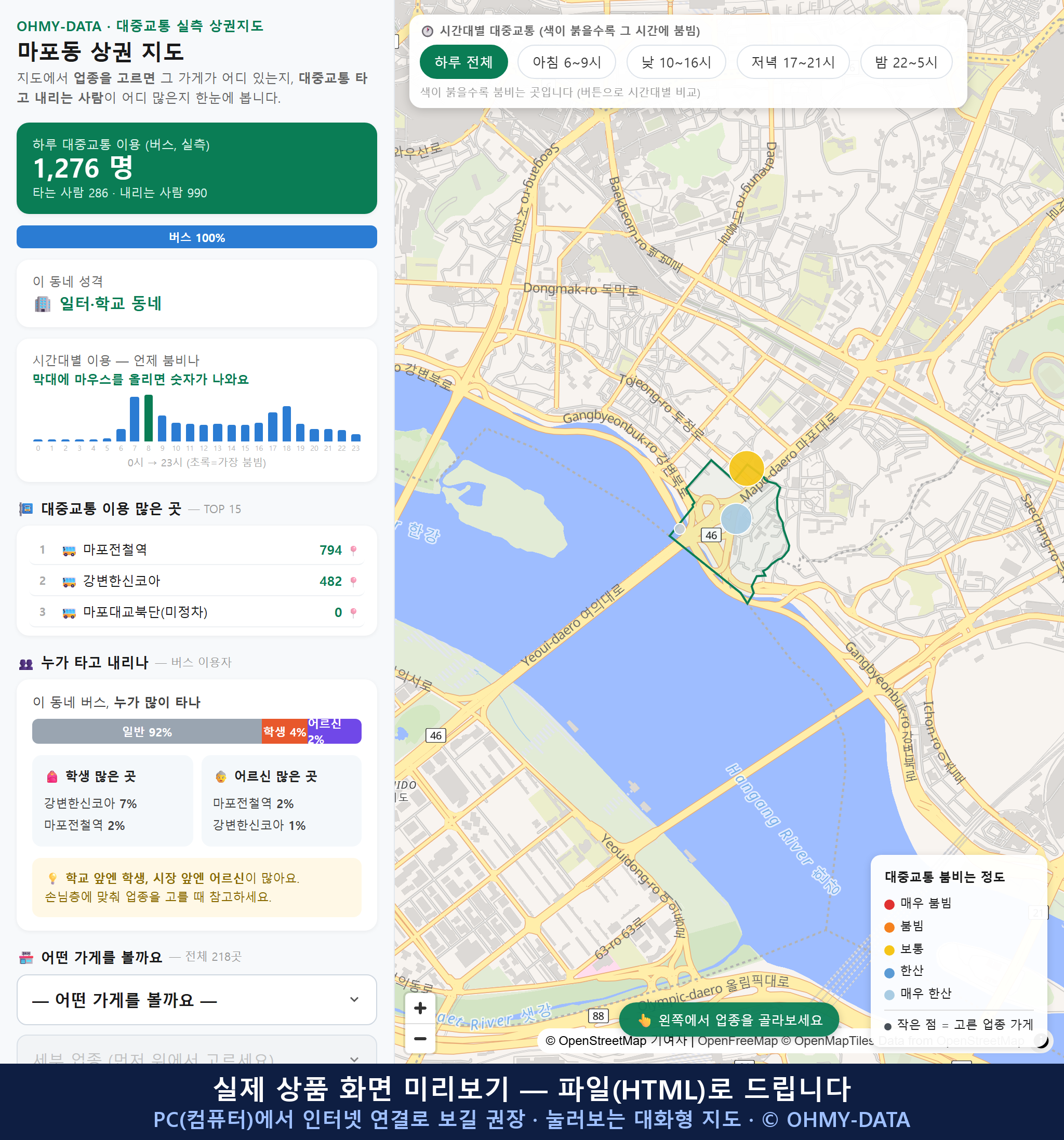
Task: Select 마포대교북단(미정차) in the list
Action: [197, 612]
